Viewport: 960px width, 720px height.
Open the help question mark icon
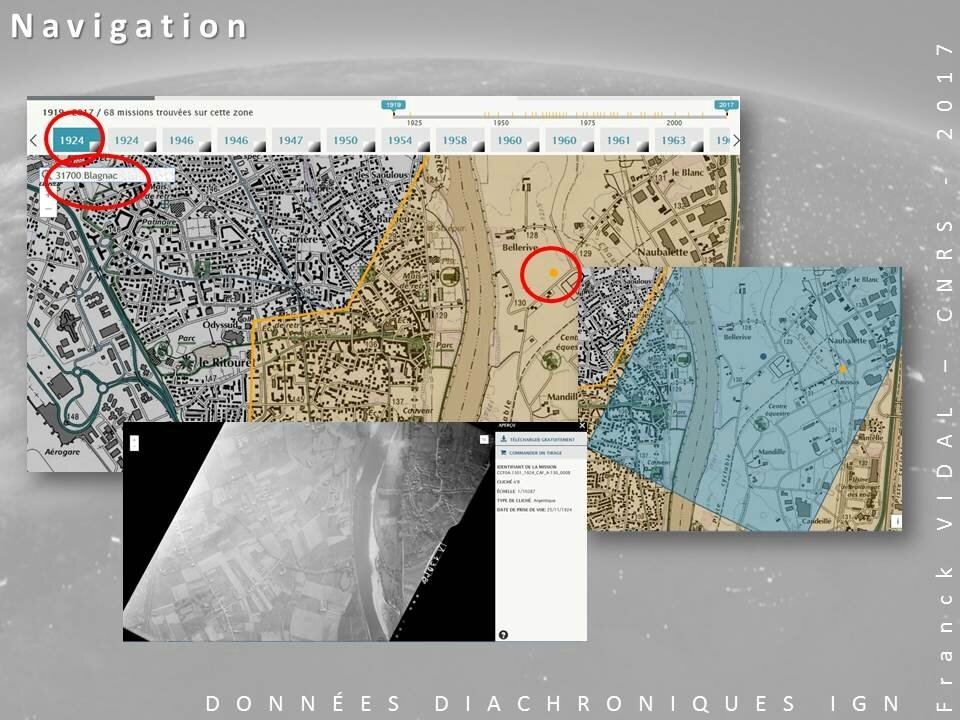tap(503, 635)
